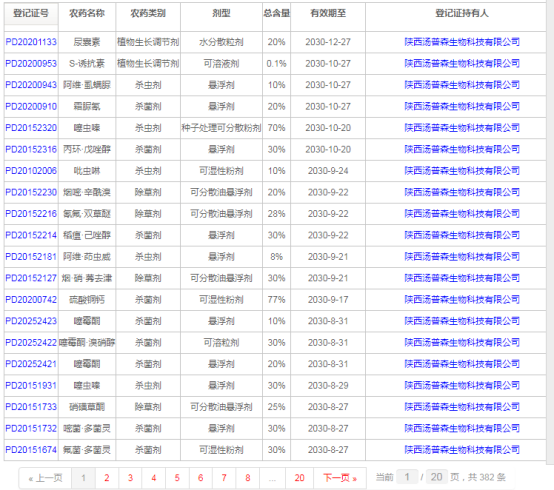The image size is (554, 490).
Task: Open registration PD20200943 link
Action: (x=31, y=85)
